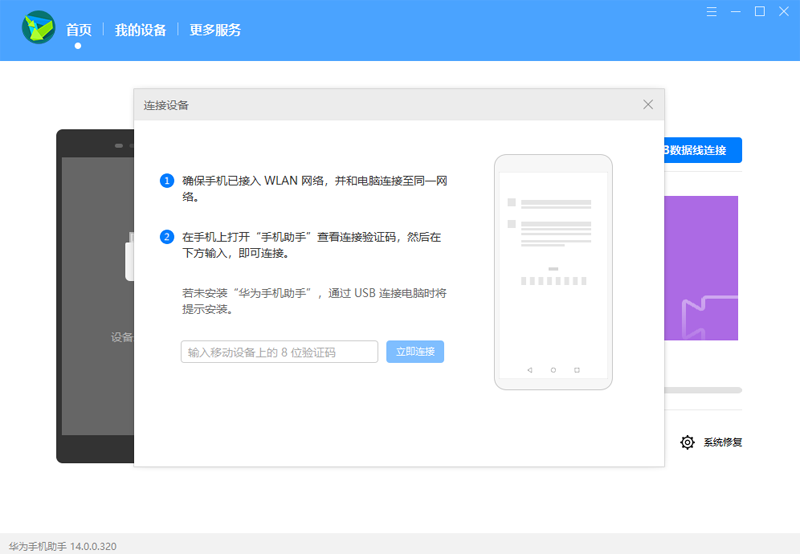The width and height of the screenshot is (800, 554).
Task: Switch to the 首页 tab
Action: tap(78, 30)
